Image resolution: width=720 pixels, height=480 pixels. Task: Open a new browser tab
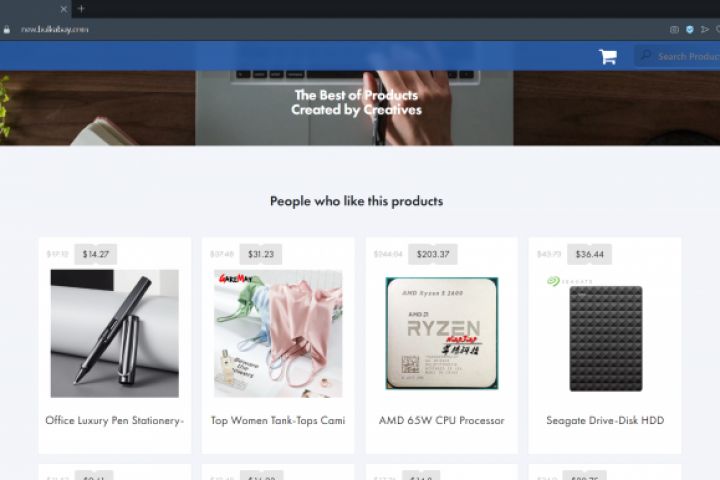point(81,8)
